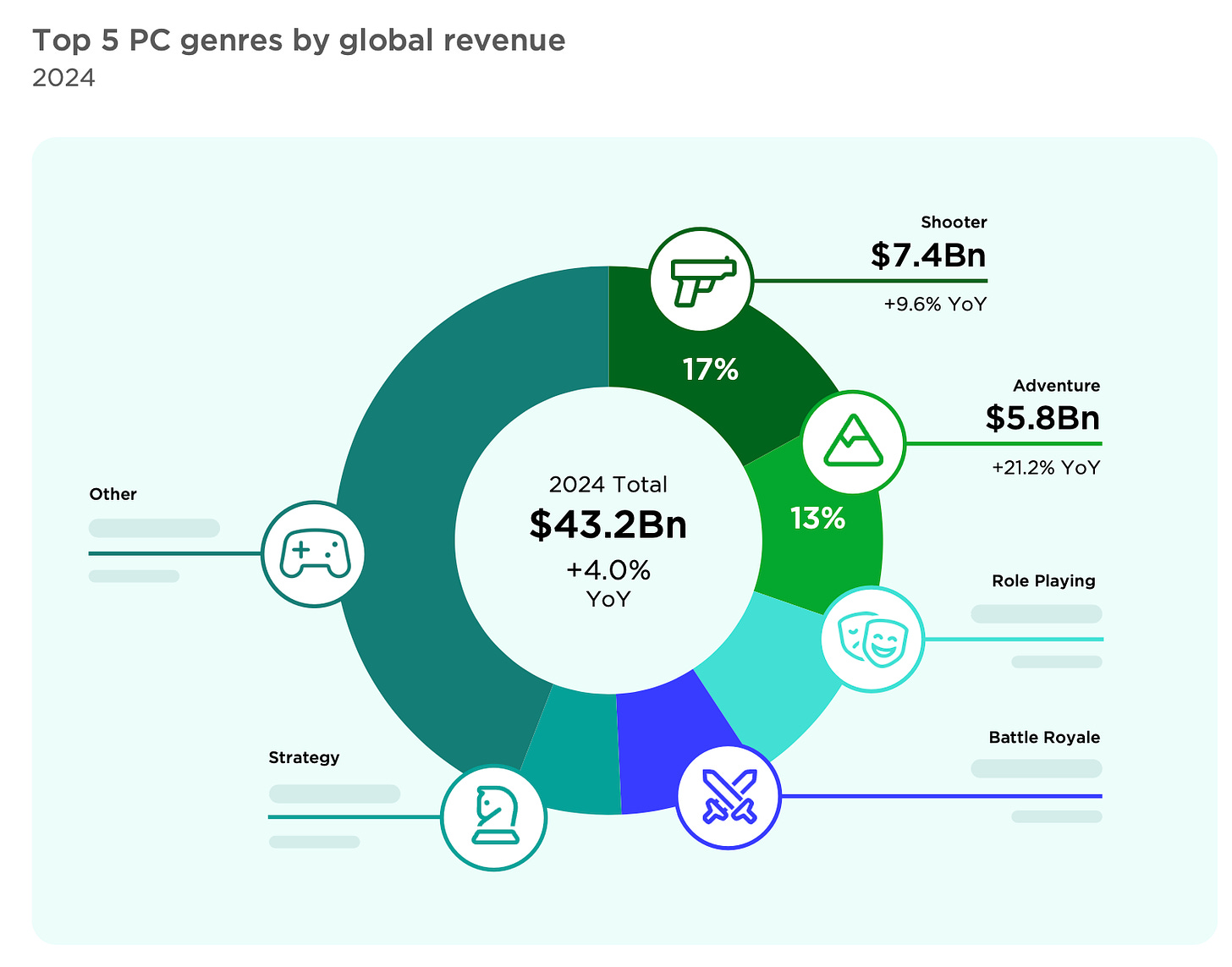Click the Shooter pistol icon
This screenshot has height=967, width=1232.
[701, 279]
